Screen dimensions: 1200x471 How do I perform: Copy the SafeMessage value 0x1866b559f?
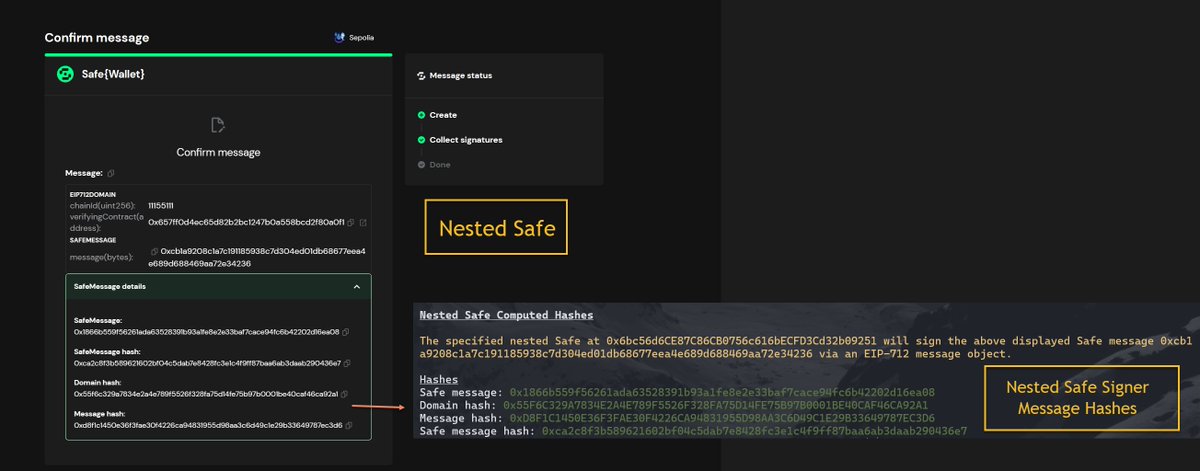[x=346, y=331]
